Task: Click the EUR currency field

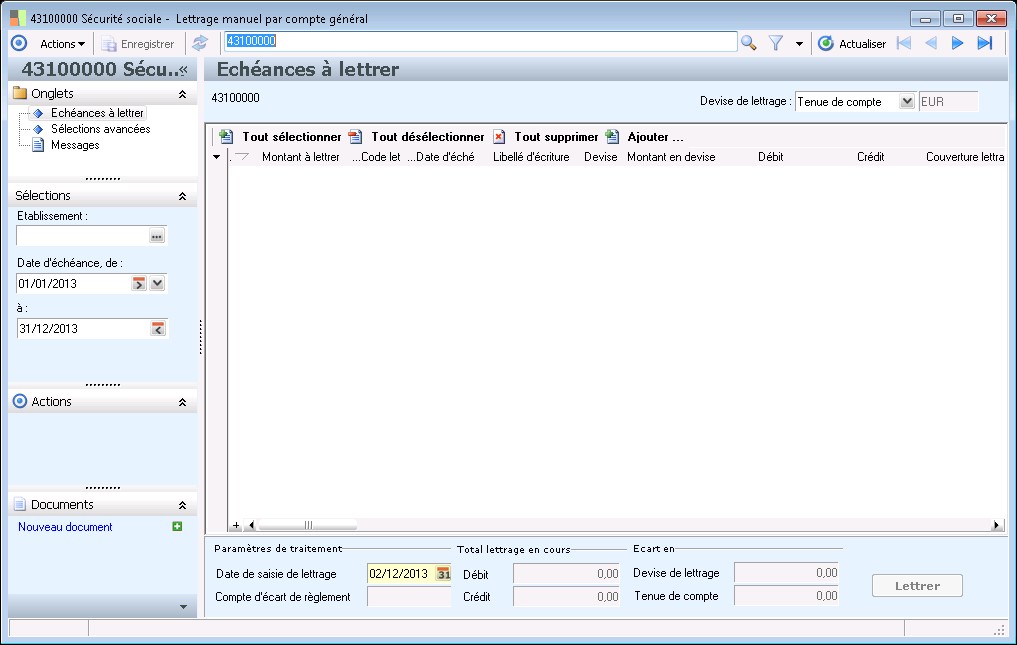Action: (x=948, y=102)
